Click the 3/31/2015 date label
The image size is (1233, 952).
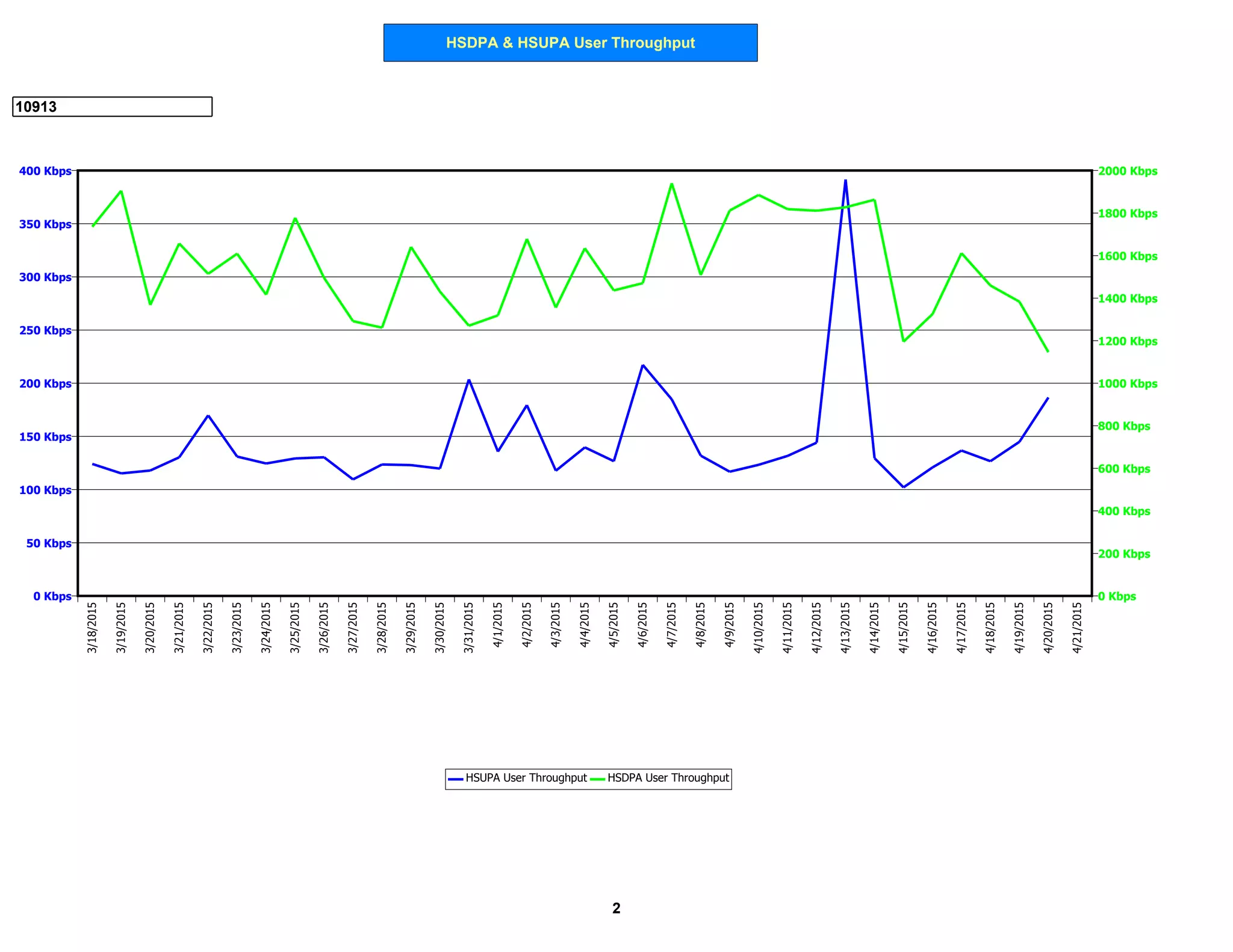tap(468, 628)
